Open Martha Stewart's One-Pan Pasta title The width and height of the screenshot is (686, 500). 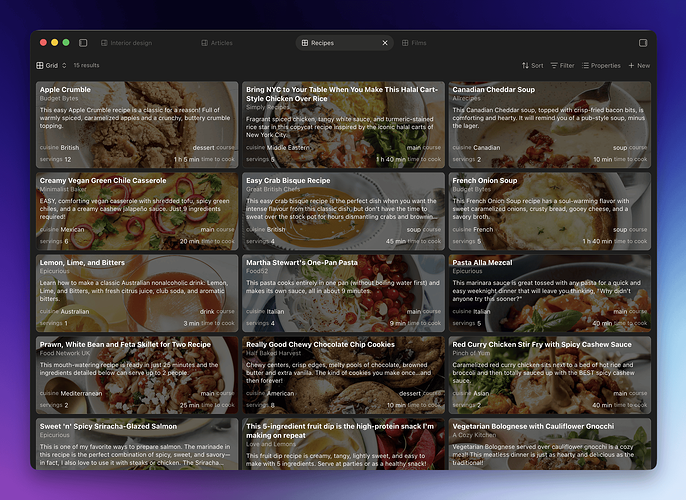point(301,263)
